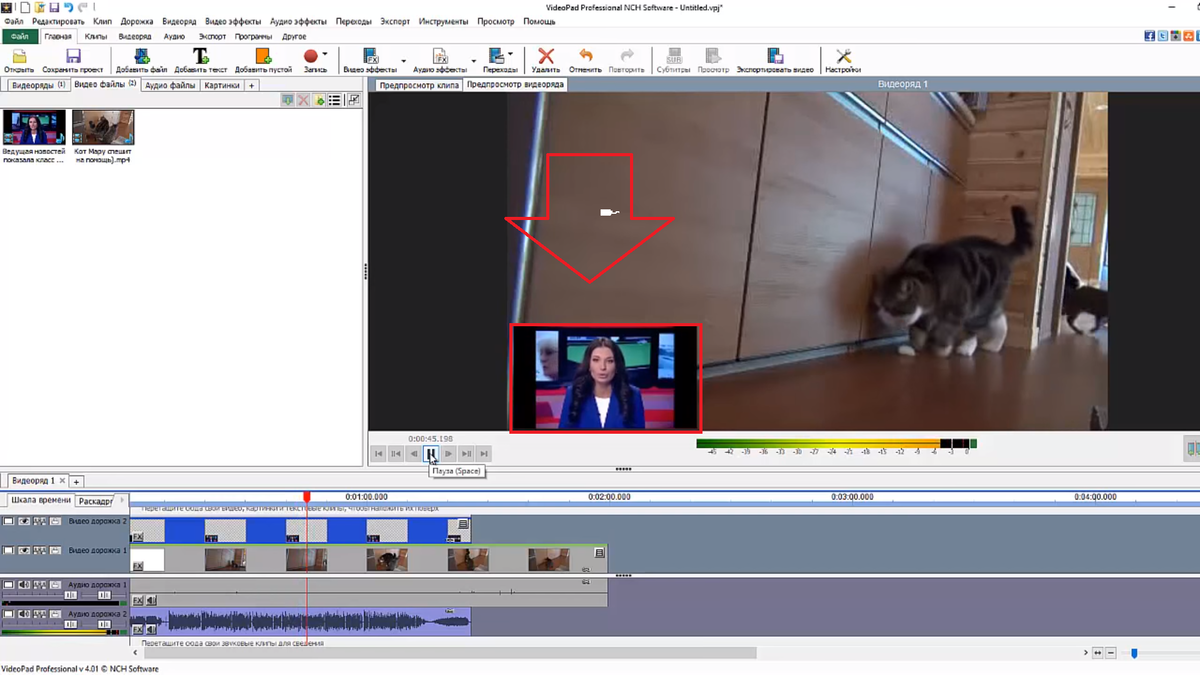Click the Facebook share icon
1200x675 pixels.
point(1150,36)
